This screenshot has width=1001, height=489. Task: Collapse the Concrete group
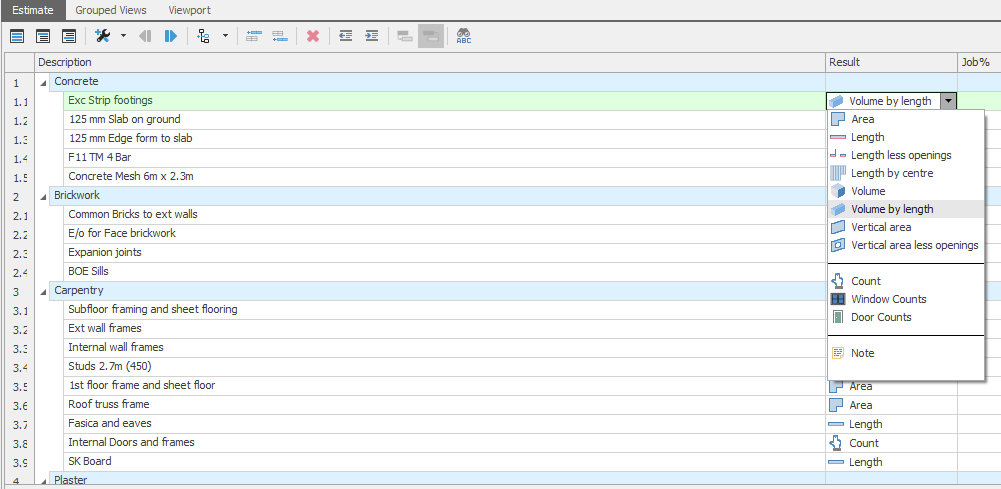(x=43, y=82)
